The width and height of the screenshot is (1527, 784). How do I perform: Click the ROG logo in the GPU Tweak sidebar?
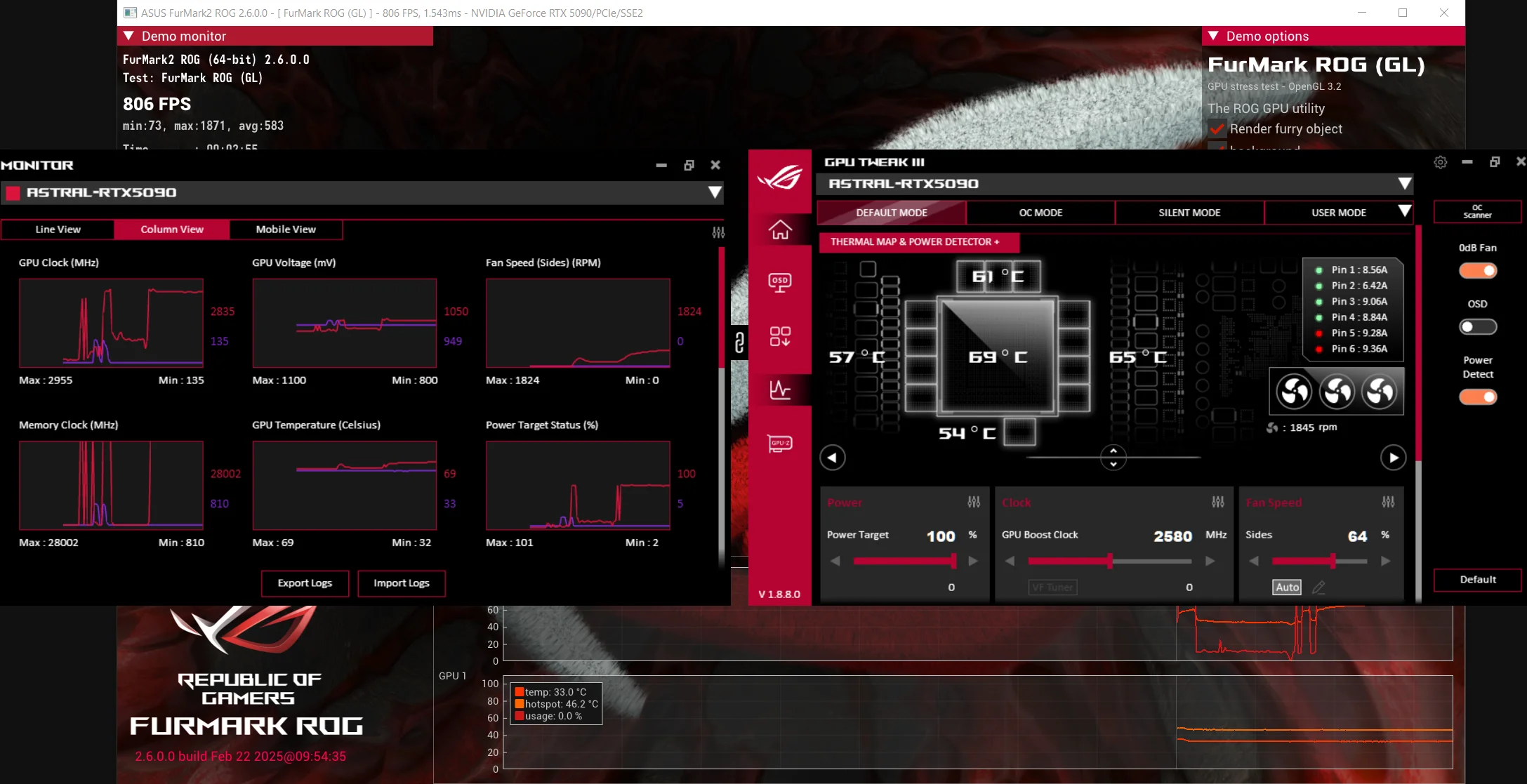click(x=780, y=177)
